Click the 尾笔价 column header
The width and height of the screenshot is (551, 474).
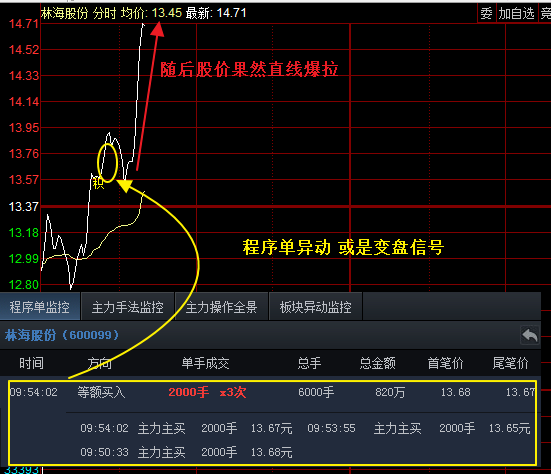[511, 363]
